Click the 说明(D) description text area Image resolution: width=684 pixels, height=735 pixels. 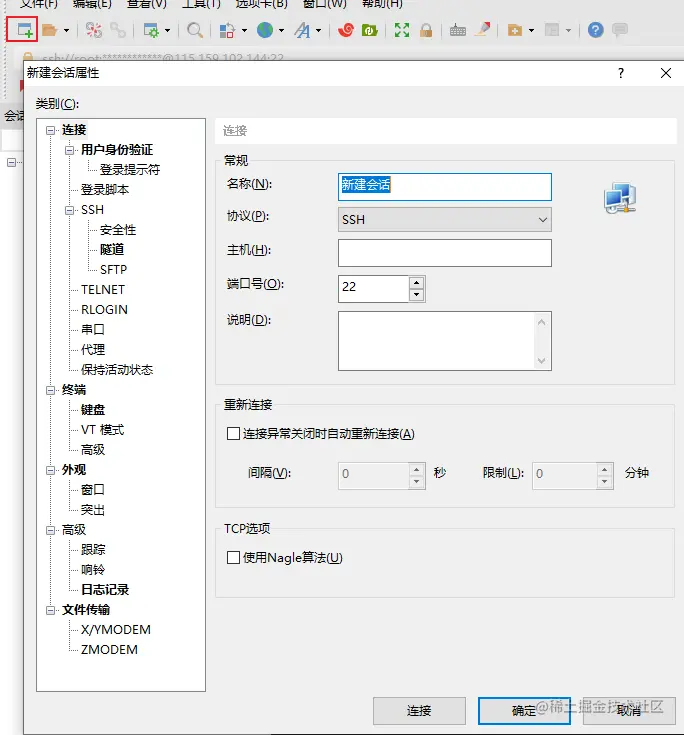(x=444, y=341)
